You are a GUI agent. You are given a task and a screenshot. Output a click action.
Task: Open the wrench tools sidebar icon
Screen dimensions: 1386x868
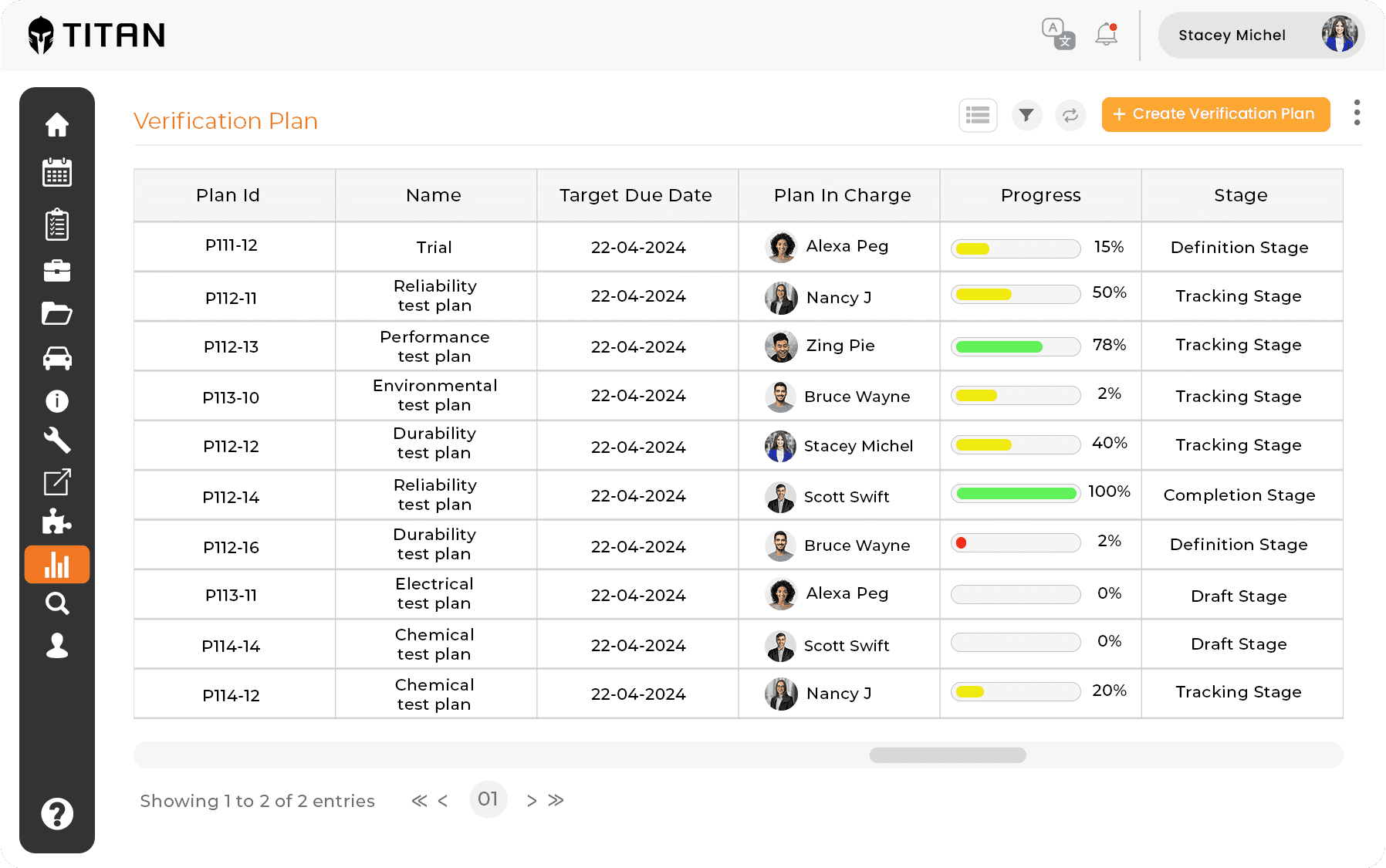point(57,441)
